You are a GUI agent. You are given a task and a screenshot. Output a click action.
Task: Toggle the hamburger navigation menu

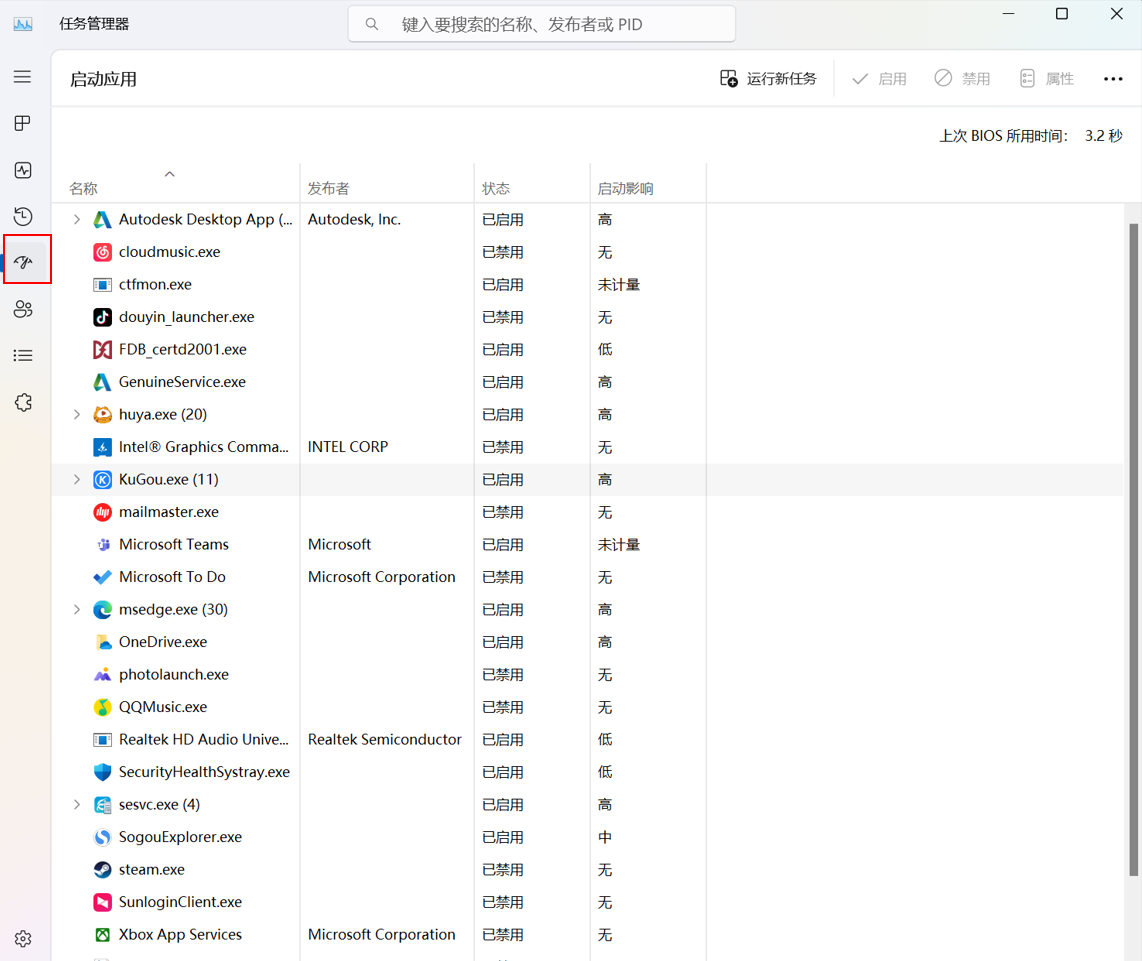pos(23,77)
